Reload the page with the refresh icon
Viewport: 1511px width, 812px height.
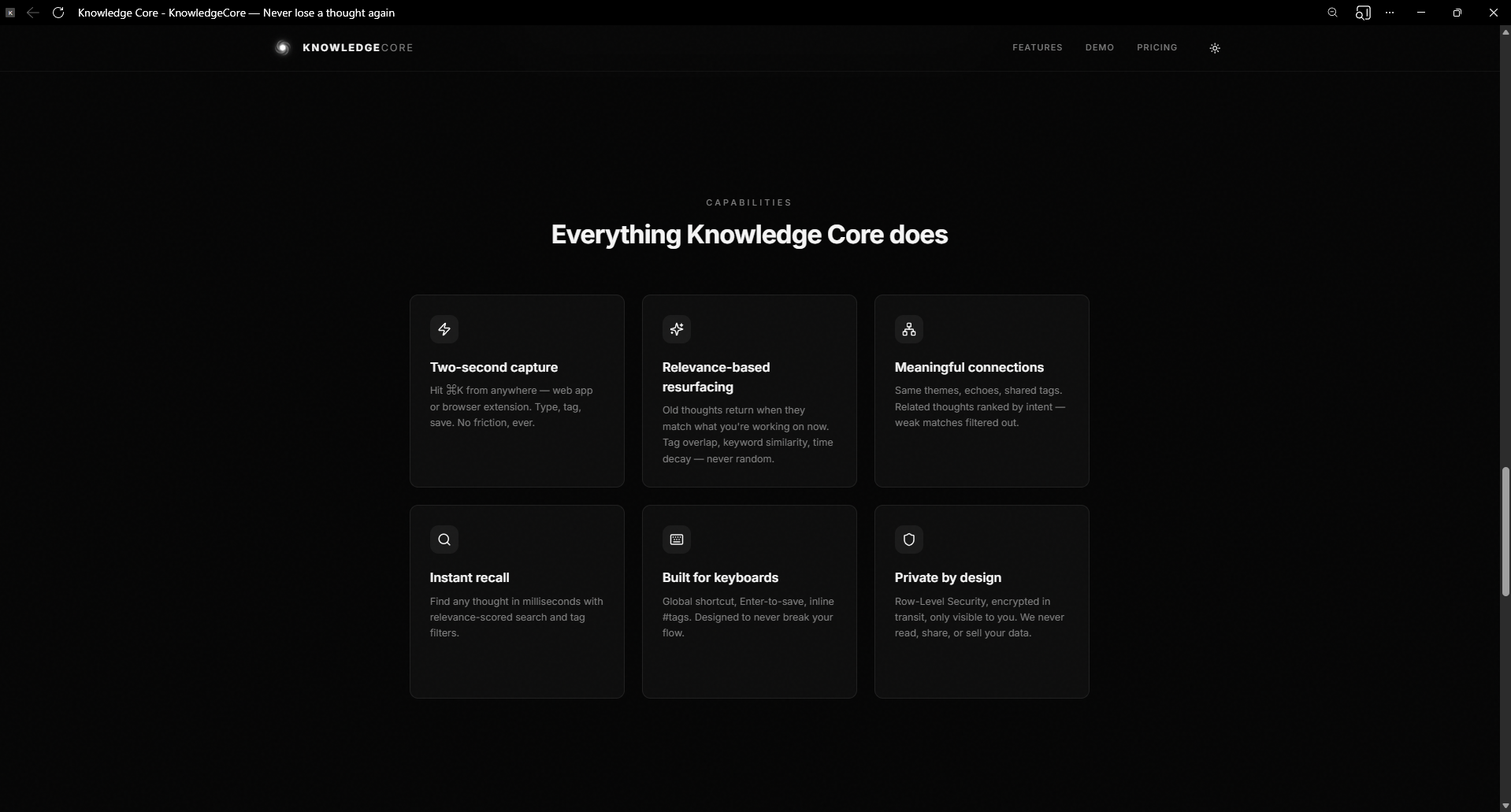point(59,13)
